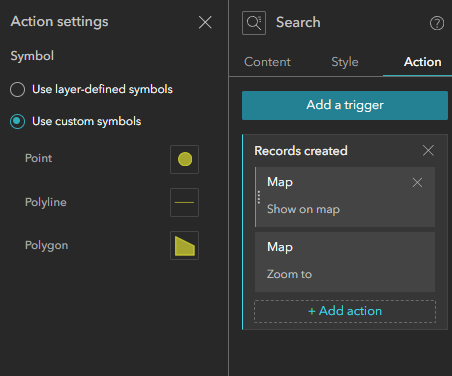Select the Map Show on map action
Viewport: 452px width, 376px height.
pyautogui.click(x=345, y=197)
